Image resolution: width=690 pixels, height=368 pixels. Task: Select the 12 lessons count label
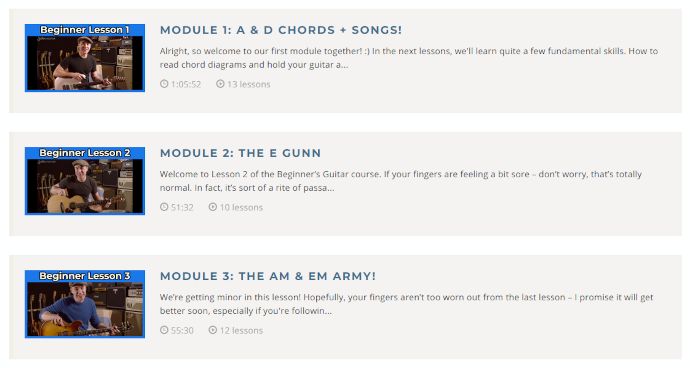[241, 330]
